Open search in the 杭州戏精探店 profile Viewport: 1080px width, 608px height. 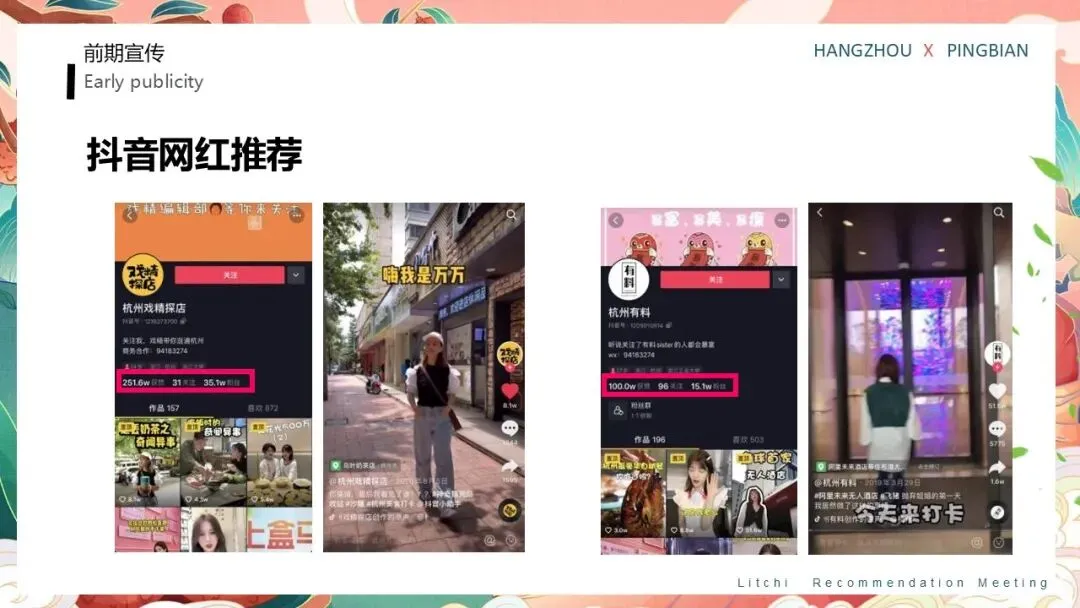pyautogui.click(x=510, y=212)
